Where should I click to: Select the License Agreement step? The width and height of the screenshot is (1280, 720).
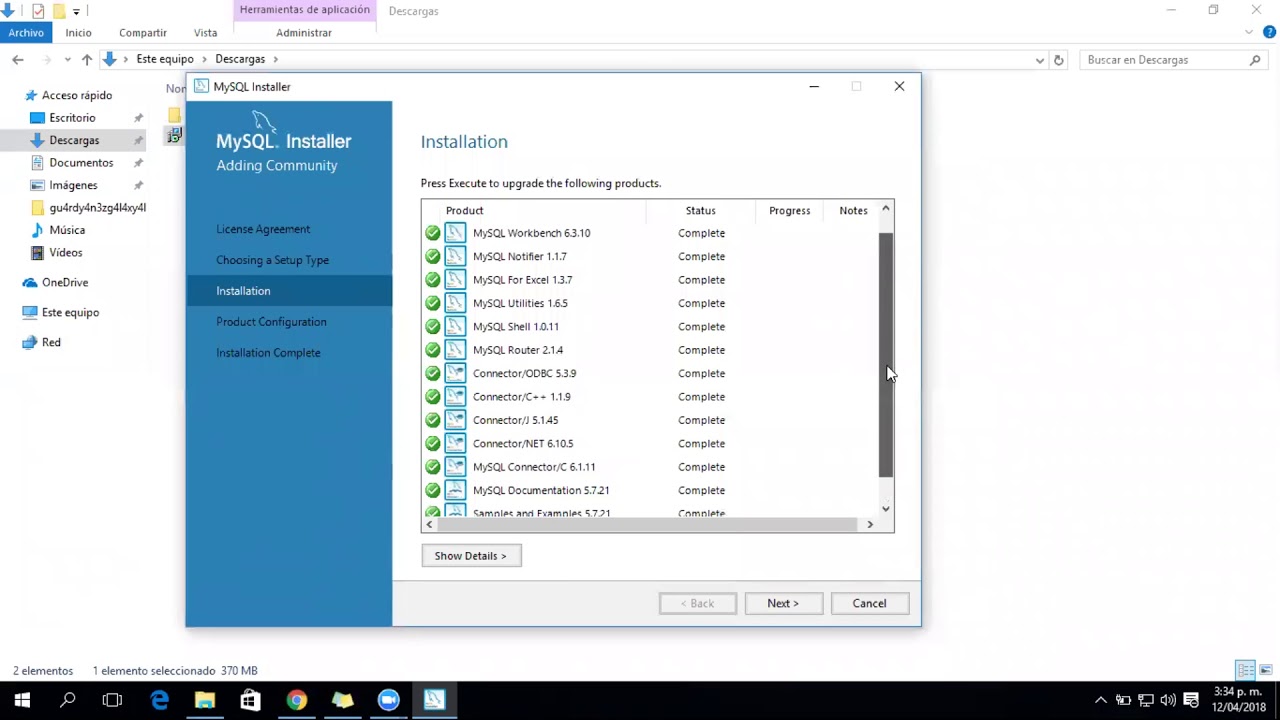pyautogui.click(x=263, y=229)
